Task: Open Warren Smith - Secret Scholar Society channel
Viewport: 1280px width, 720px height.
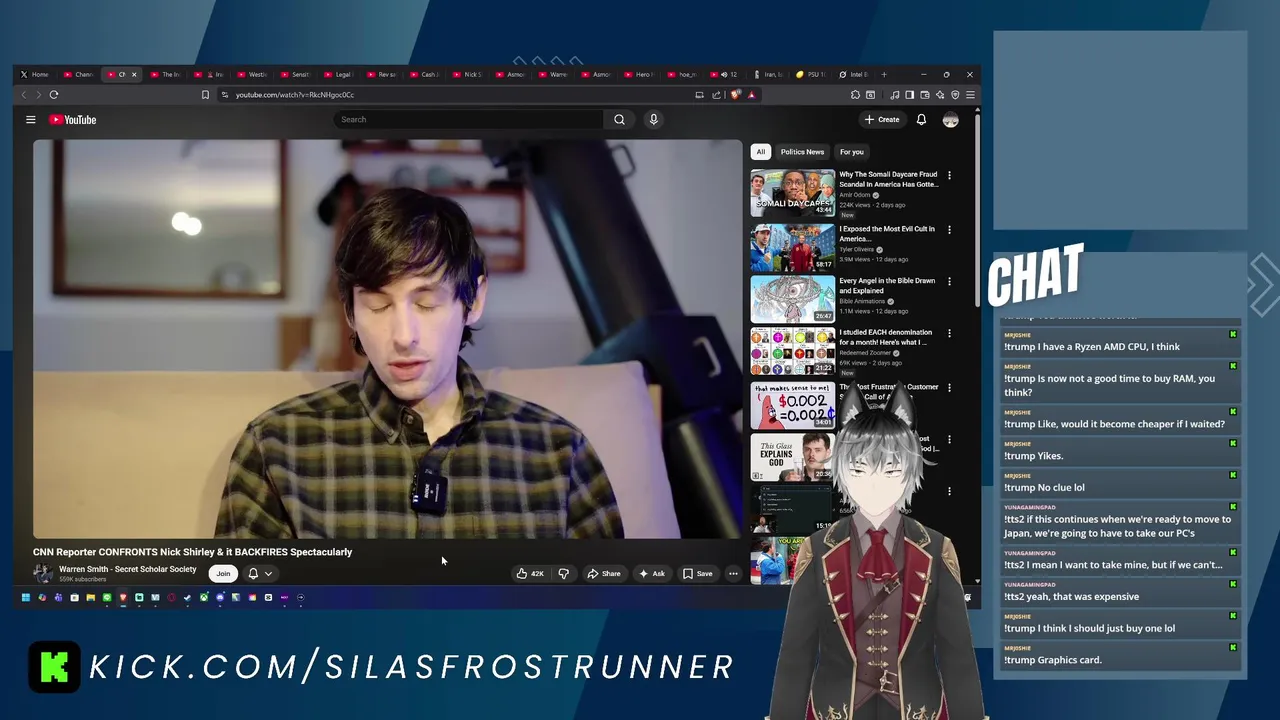Action: [x=127, y=569]
